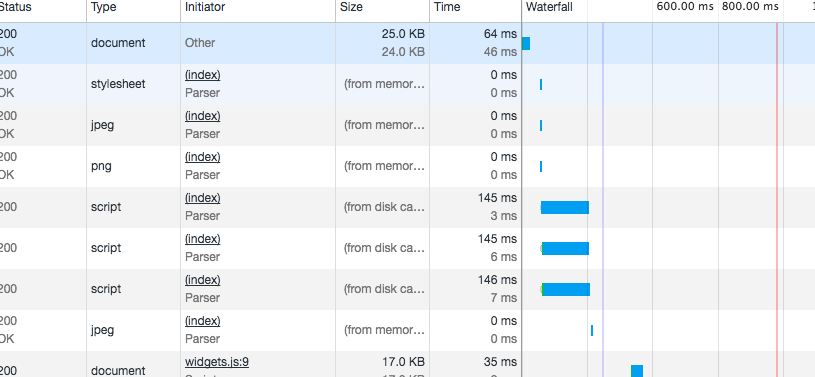The width and height of the screenshot is (815, 377).
Task: Select the document row's waterfall bar at timeline start
Action: click(x=526, y=44)
